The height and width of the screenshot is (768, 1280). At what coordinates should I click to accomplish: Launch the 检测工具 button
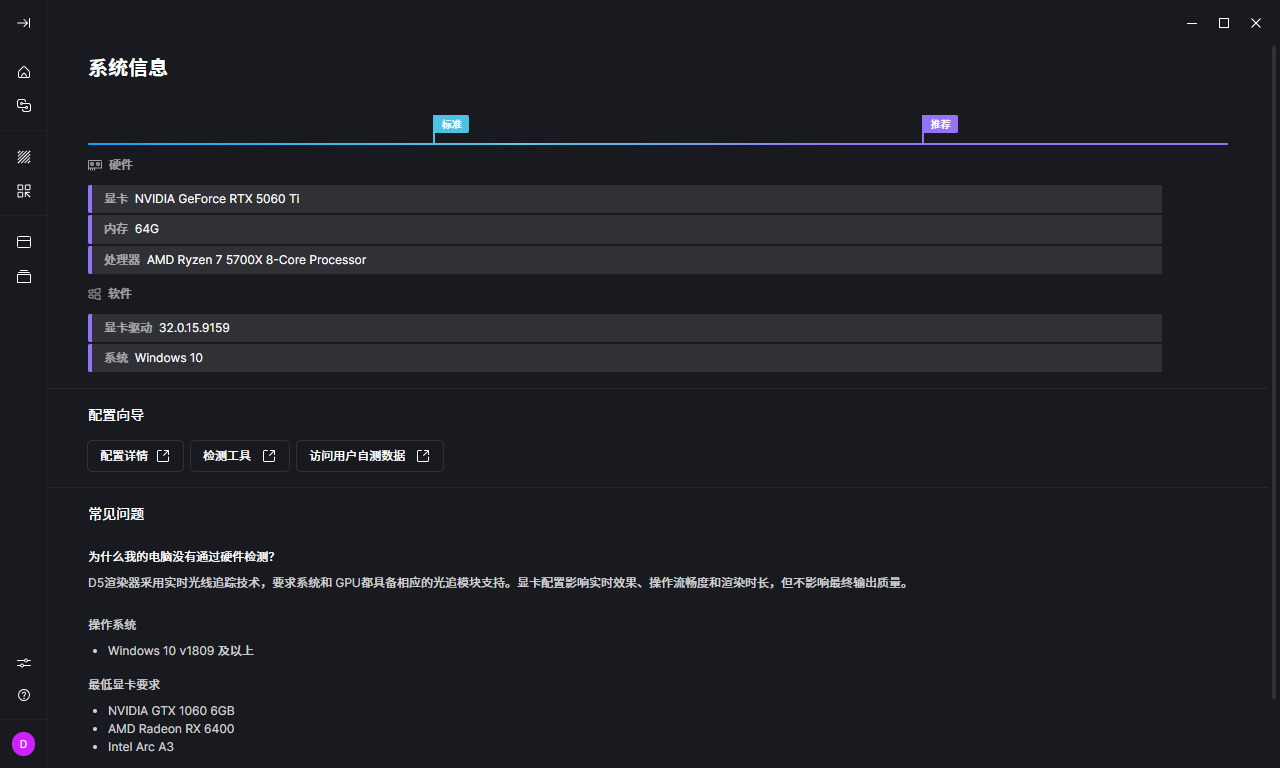coord(239,456)
